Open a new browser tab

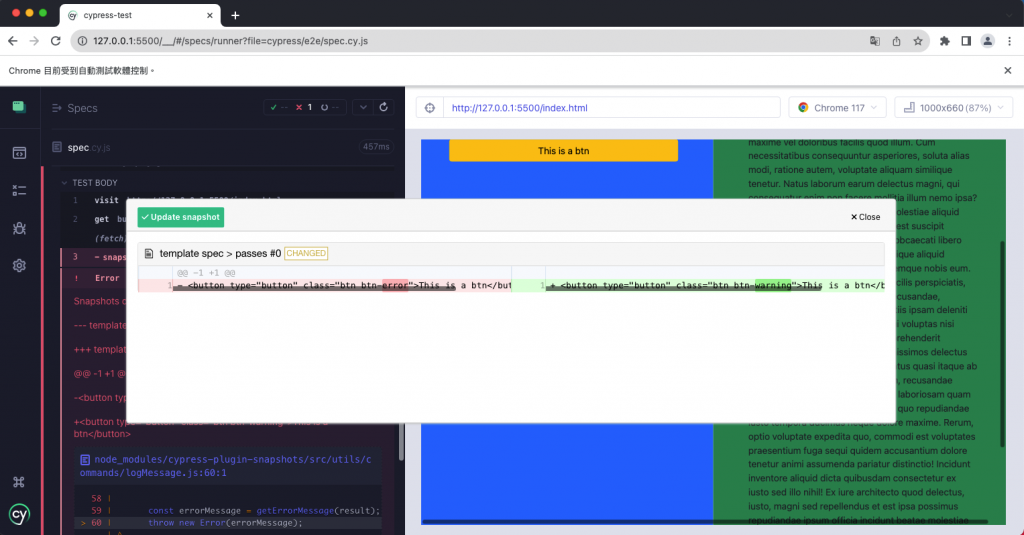[x=235, y=15]
